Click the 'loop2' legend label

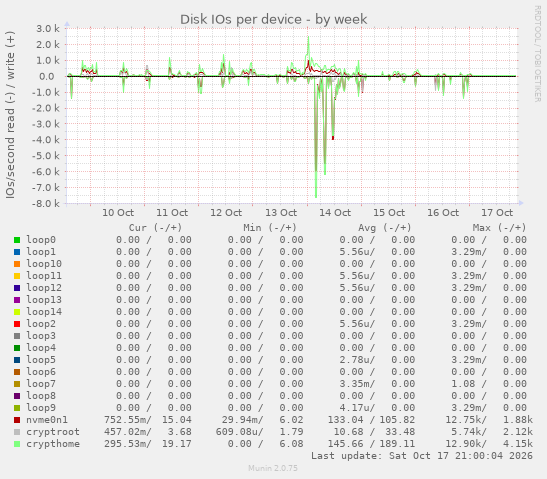[41, 324]
